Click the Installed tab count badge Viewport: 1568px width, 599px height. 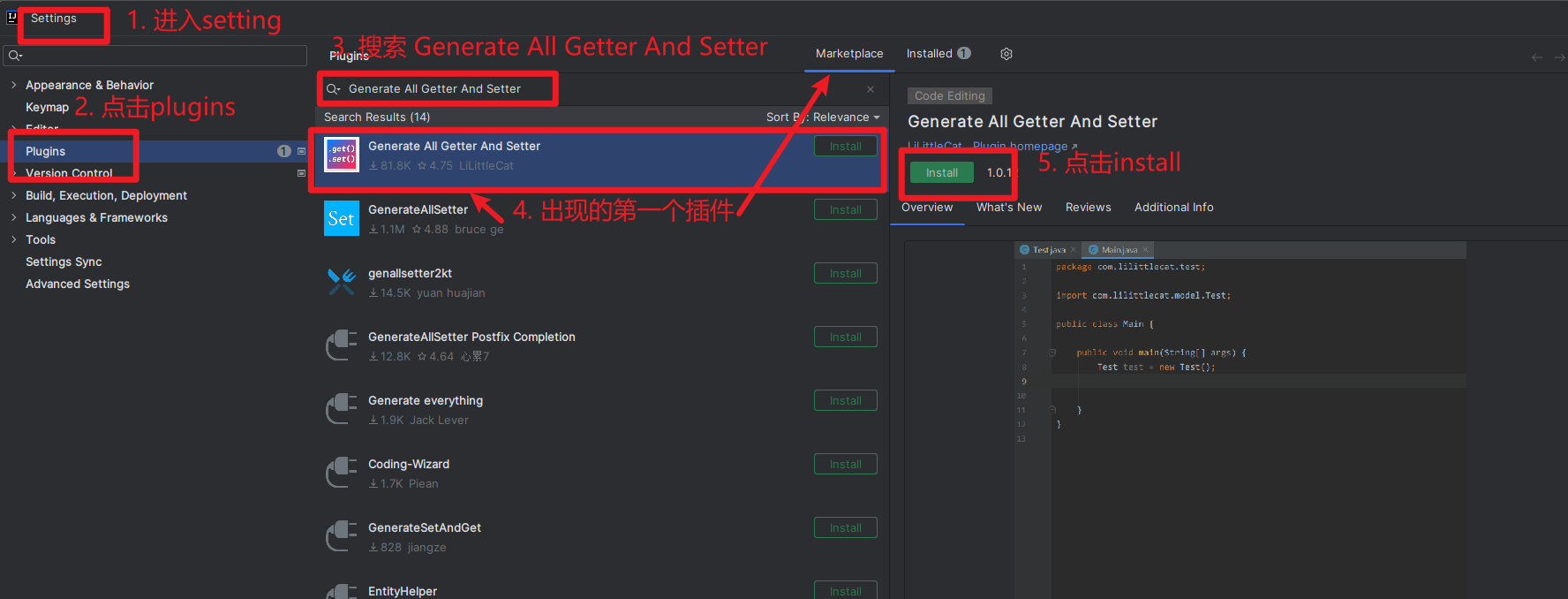(x=964, y=53)
